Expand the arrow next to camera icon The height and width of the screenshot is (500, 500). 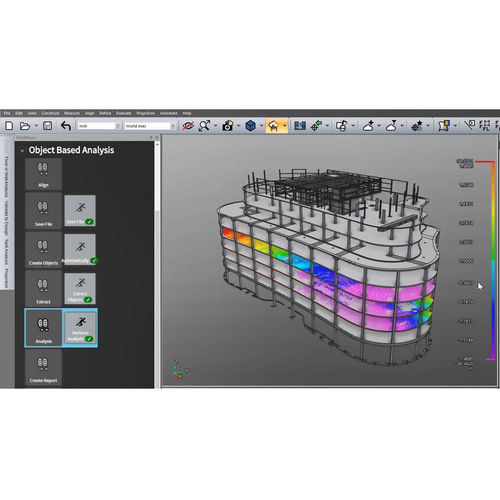[238, 126]
